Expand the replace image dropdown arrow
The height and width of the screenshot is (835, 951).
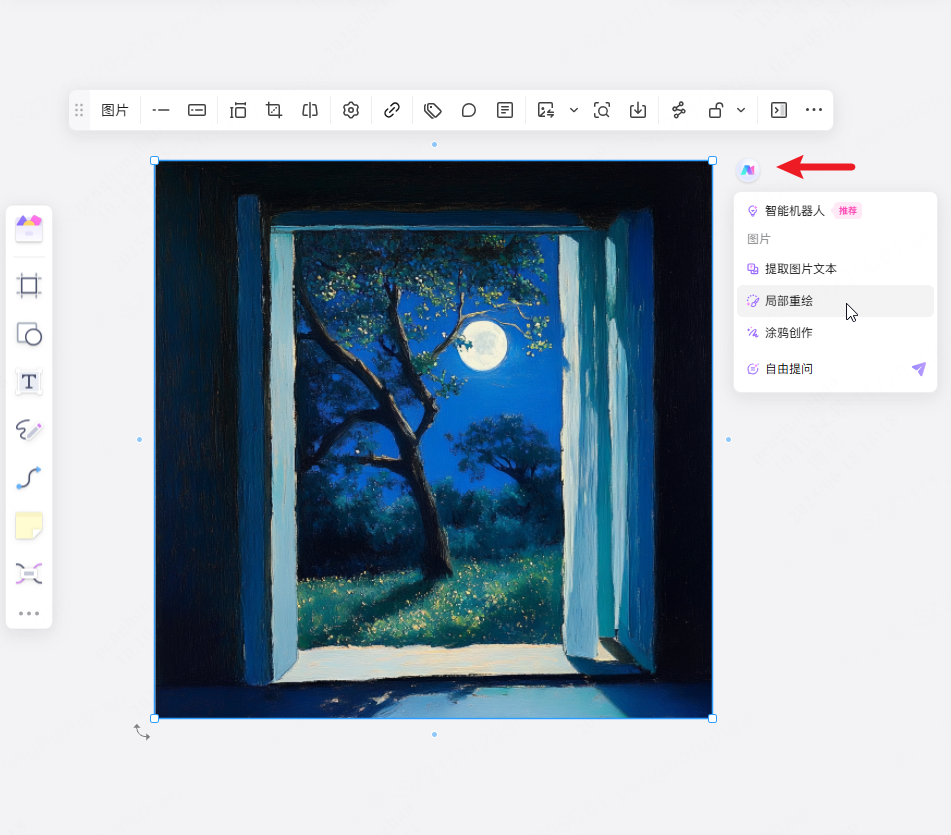pyautogui.click(x=574, y=110)
